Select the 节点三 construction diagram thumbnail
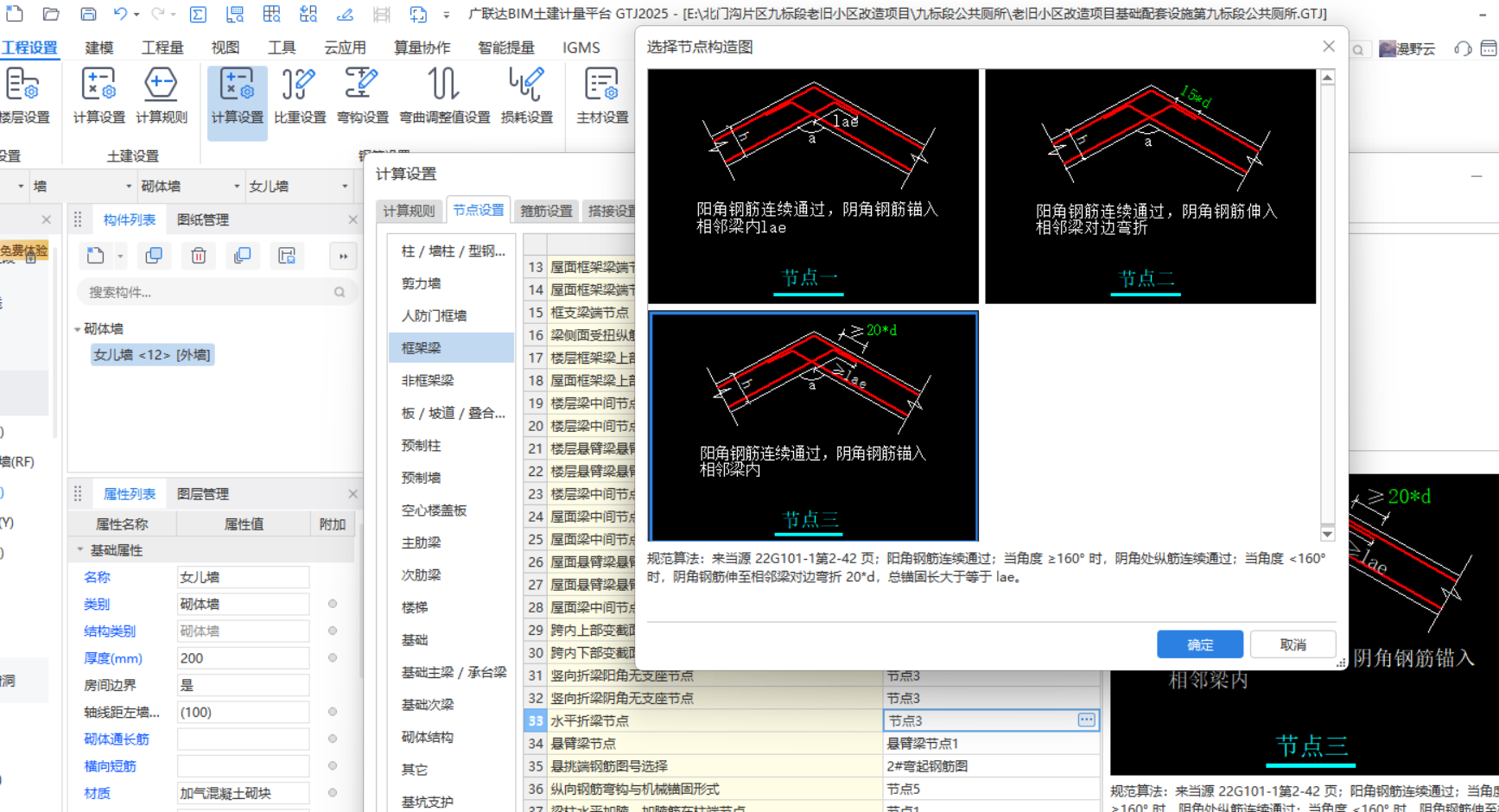1499x812 pixels. [813, 427]
